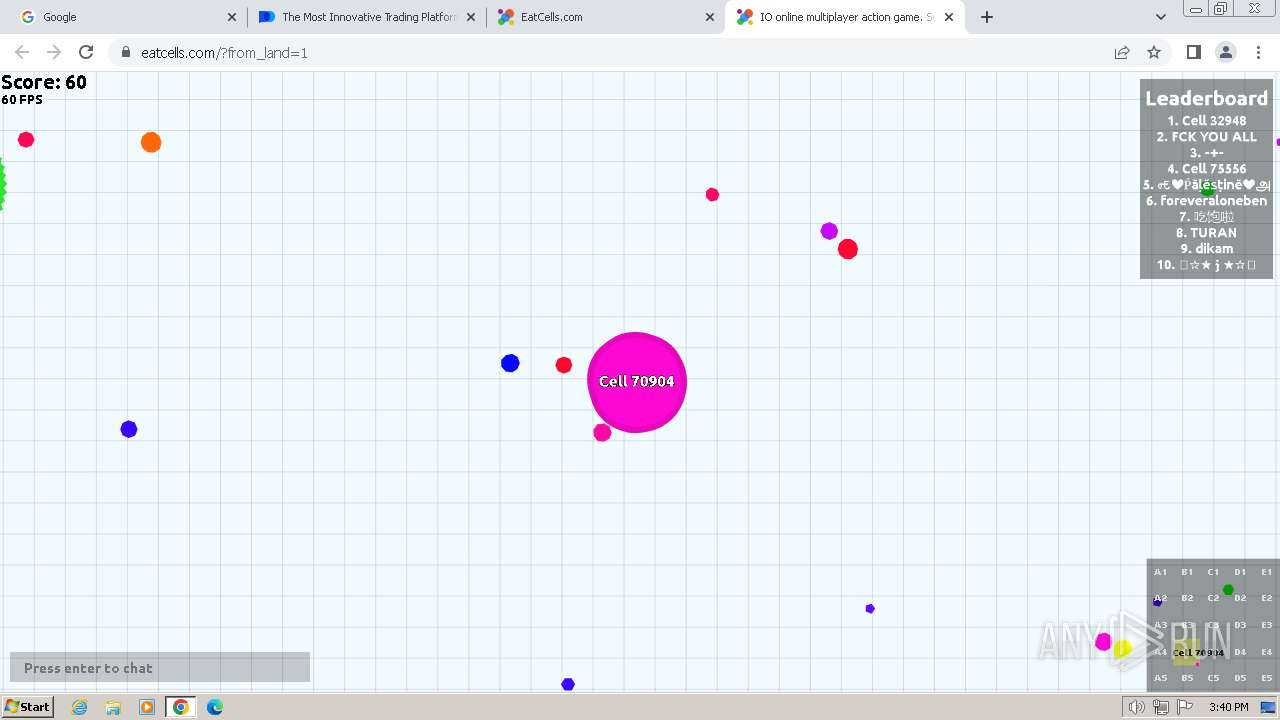Click the Cell 70904 player cell

637,382
